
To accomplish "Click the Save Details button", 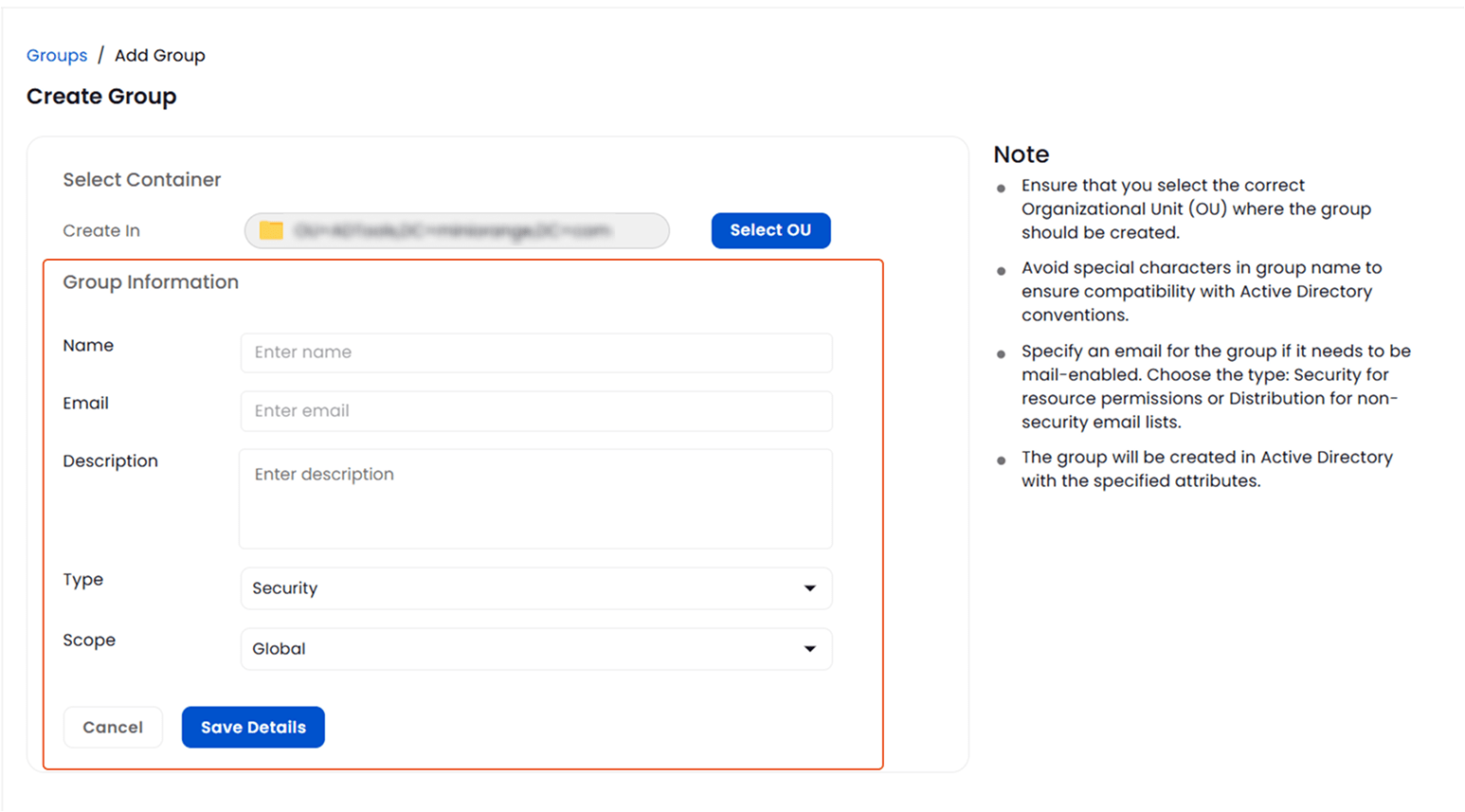I will coord(253,727).
